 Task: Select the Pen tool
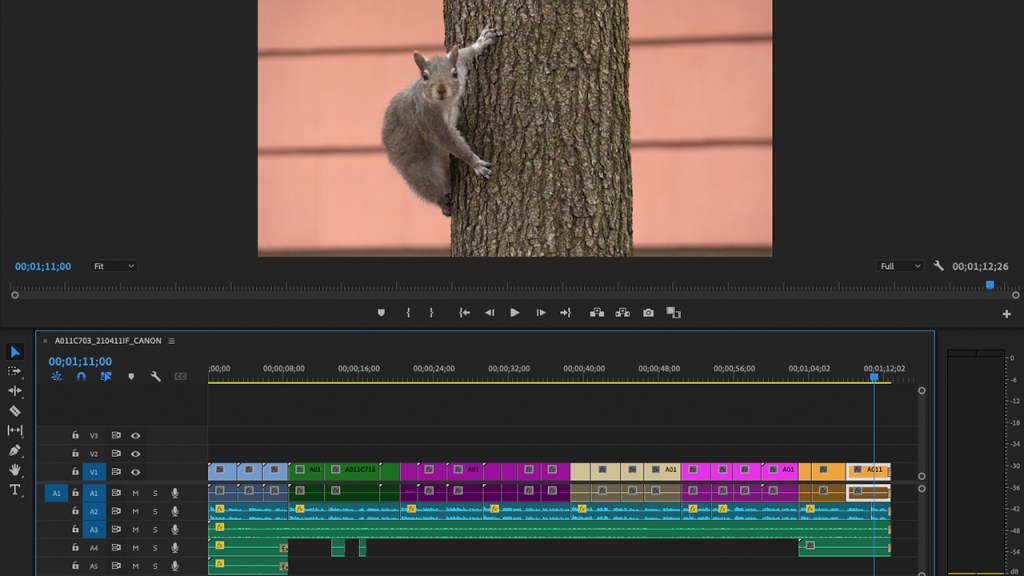pos(15,450)
